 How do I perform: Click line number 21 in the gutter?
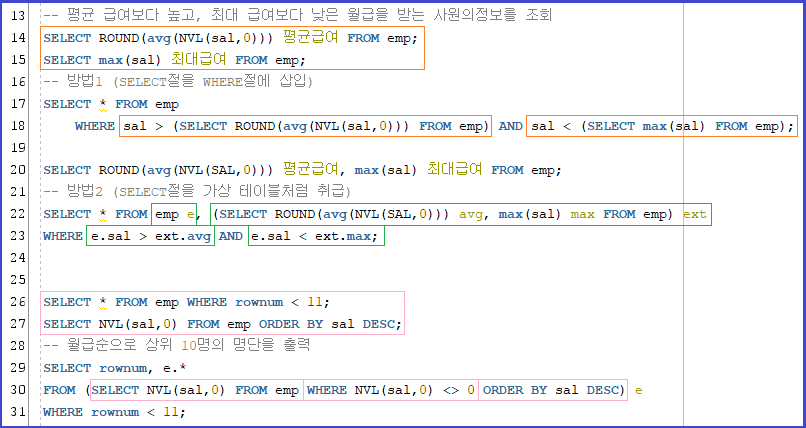coord(17,192)
